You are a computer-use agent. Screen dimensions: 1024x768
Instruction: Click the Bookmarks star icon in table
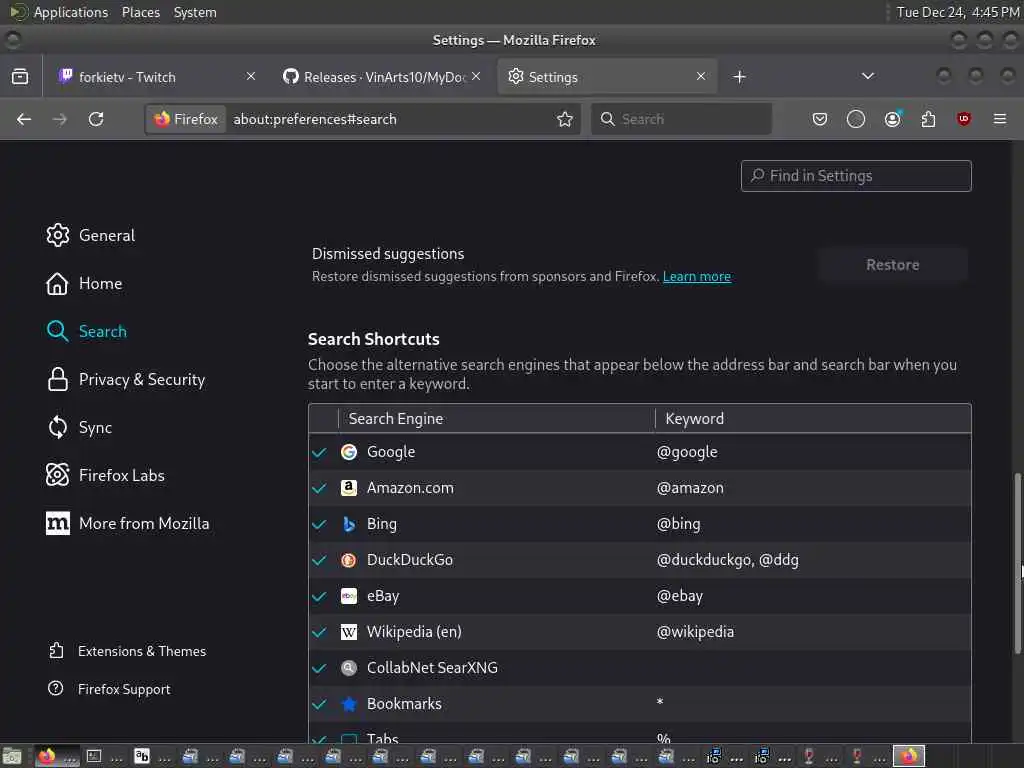349,703
